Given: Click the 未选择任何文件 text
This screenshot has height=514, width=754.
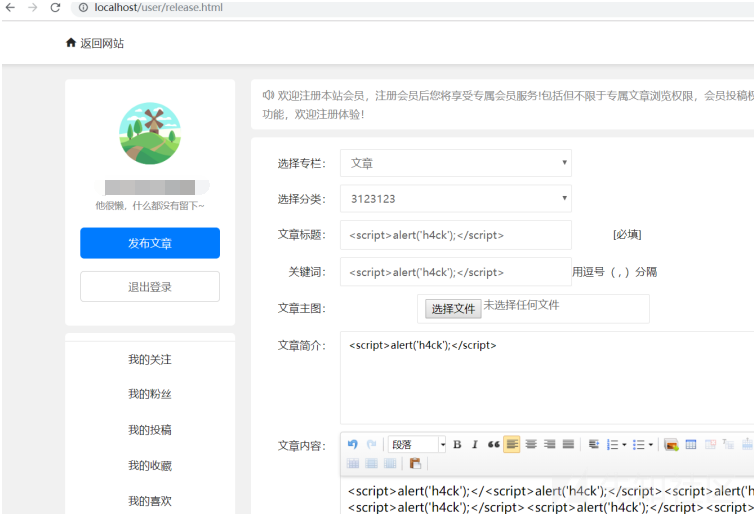Looking at the screenshot, I should (x=521, y=305).
